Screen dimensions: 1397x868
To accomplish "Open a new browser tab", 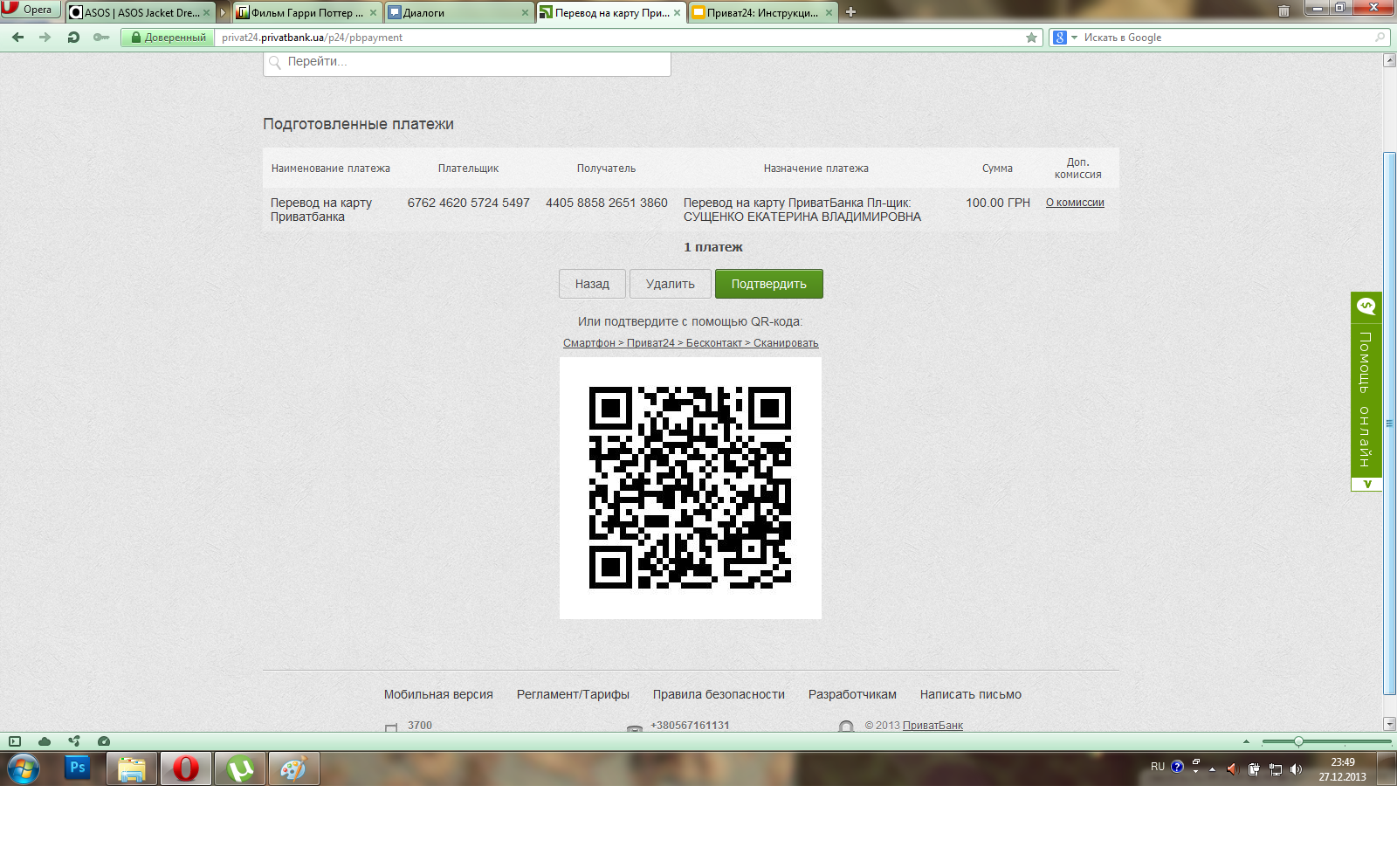I will pyautogui.click(x=850, y=12).
